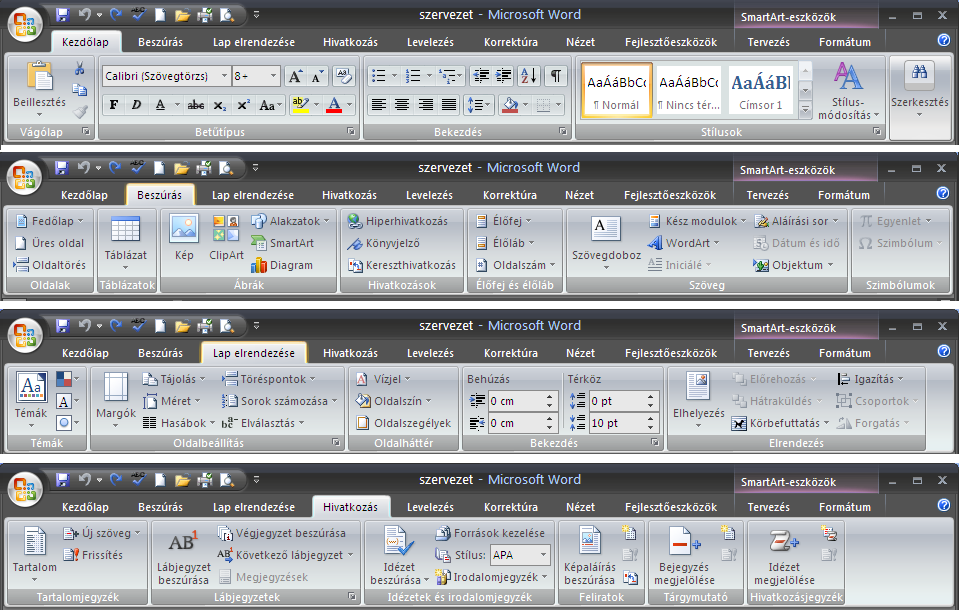Click the Végjegyzet beszúrása button

coord(282,533)
